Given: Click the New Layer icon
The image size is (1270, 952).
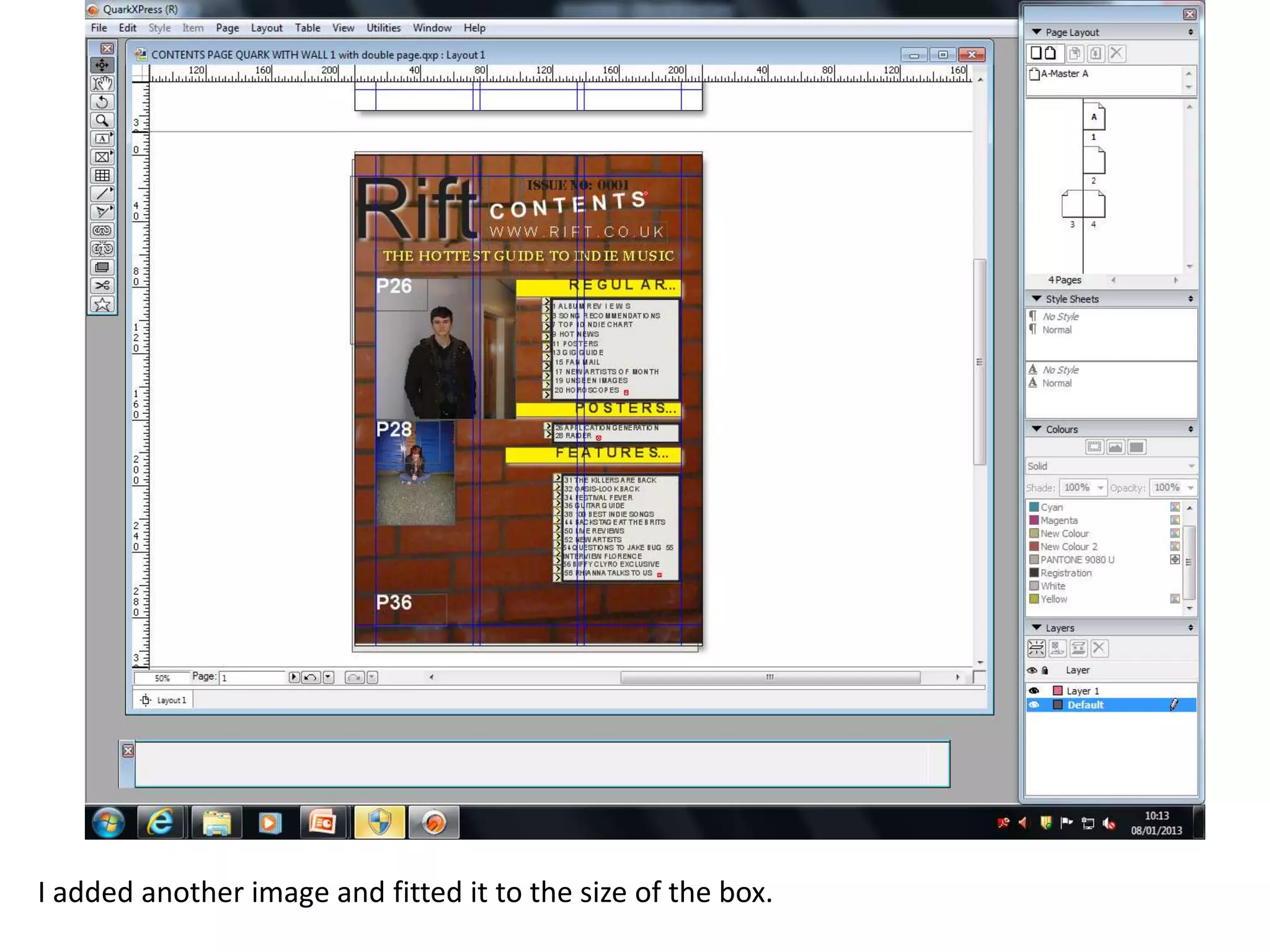Looking at the screenshot, I should [1036, 648].
